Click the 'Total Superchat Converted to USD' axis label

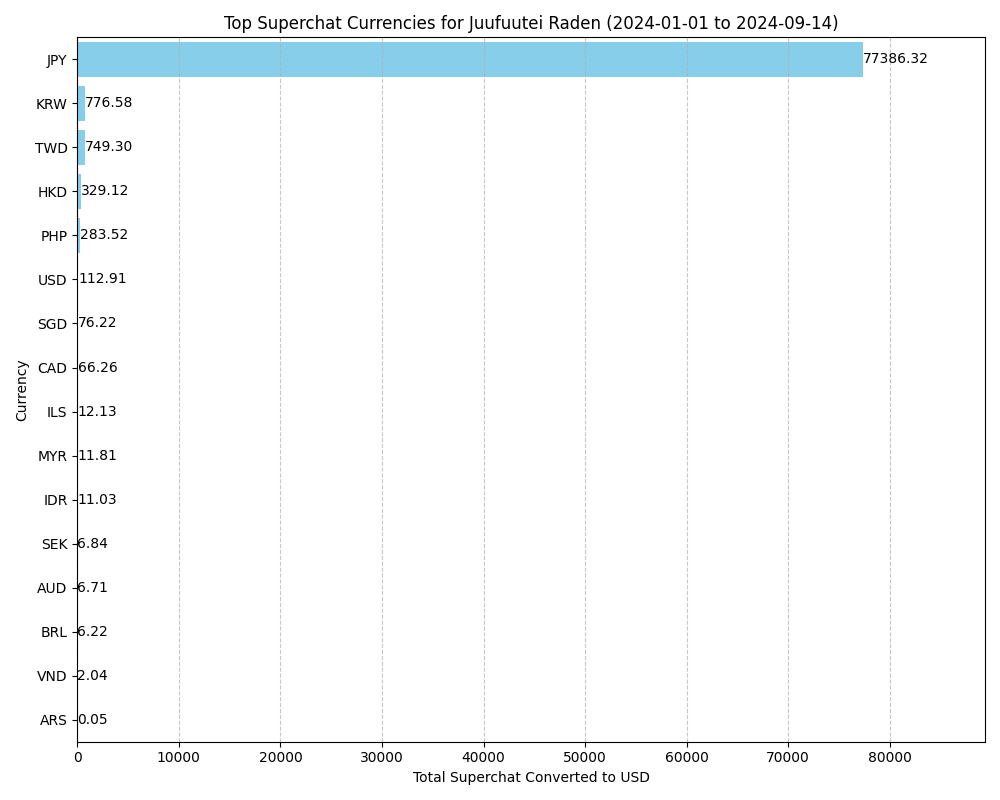[530, 777]
